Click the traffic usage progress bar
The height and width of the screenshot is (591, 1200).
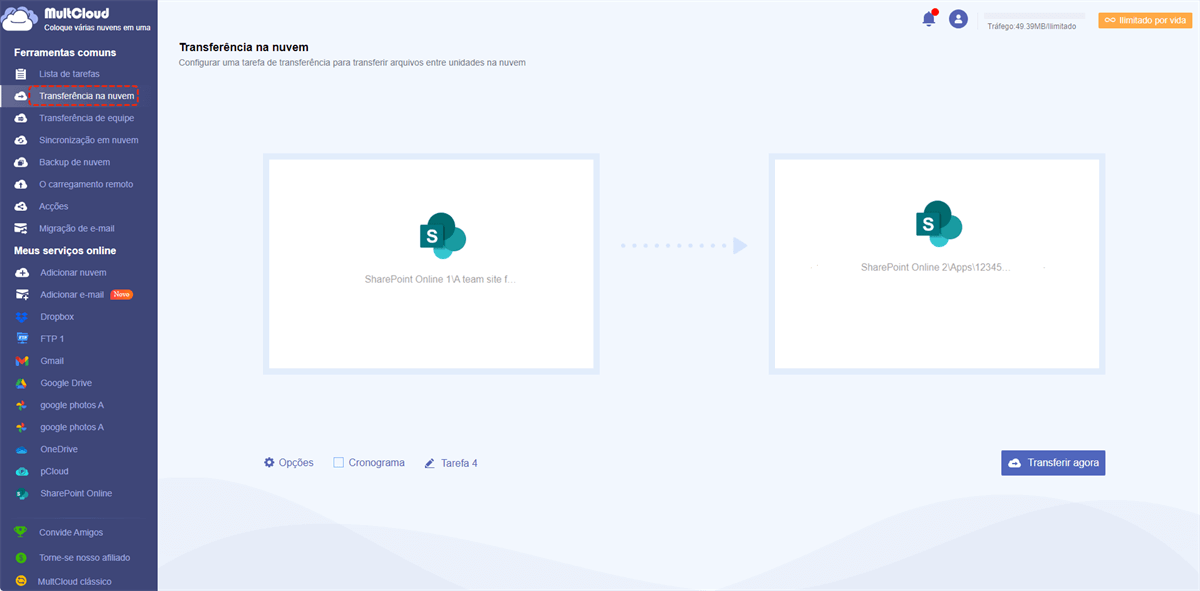1034,16
